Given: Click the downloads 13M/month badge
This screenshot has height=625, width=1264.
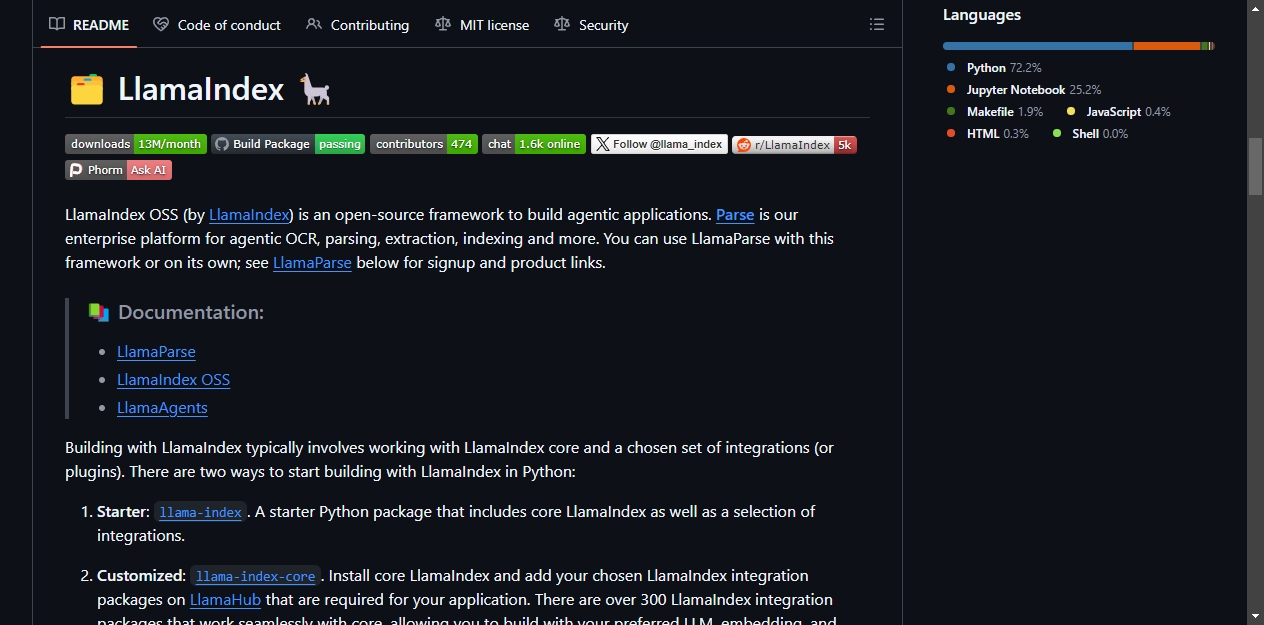Looking at the screenshot, I should tap(136, 144).
